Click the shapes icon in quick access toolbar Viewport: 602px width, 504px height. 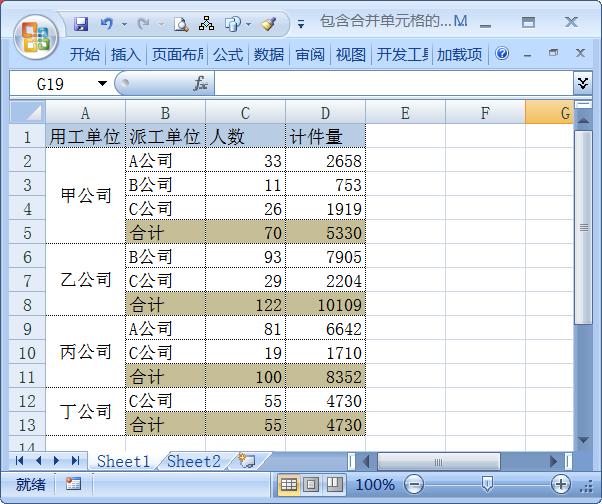coord(232,24)
